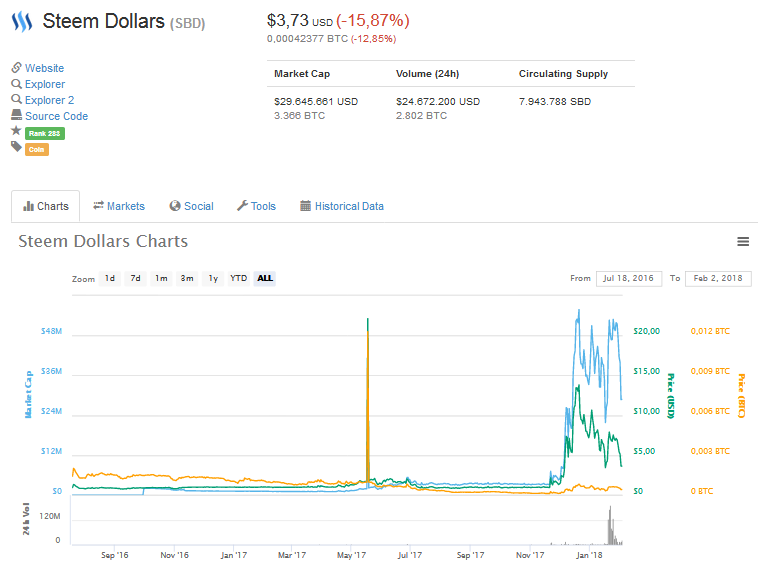The image size is (763, 564).
Task: Click the Volume (24h) column header
Action: 427,74
